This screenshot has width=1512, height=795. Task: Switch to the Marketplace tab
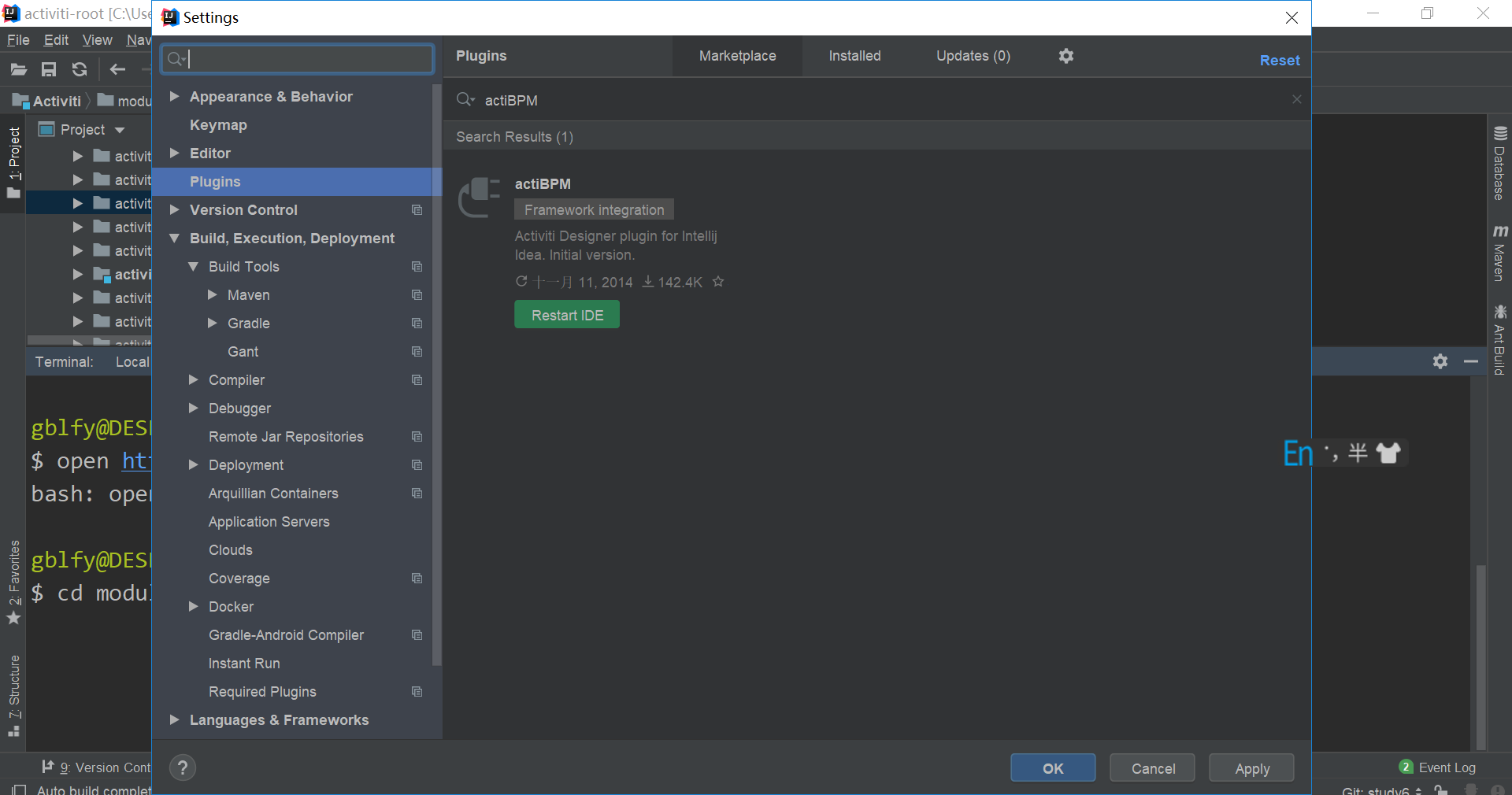(x=738, y=56)
